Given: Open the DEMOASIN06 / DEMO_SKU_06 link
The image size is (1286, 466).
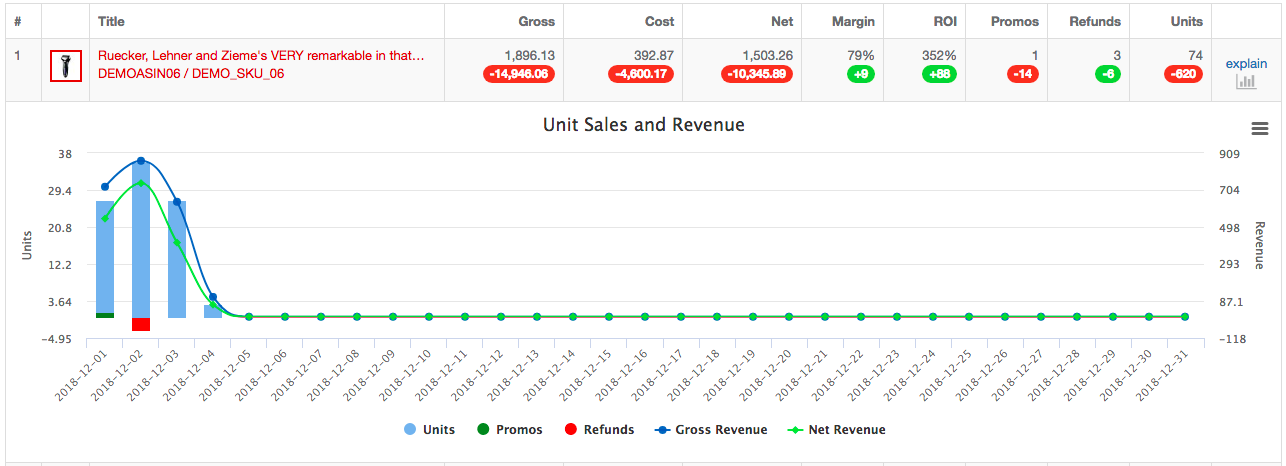Looking at the screenshot, I should [x=191, y=74].
